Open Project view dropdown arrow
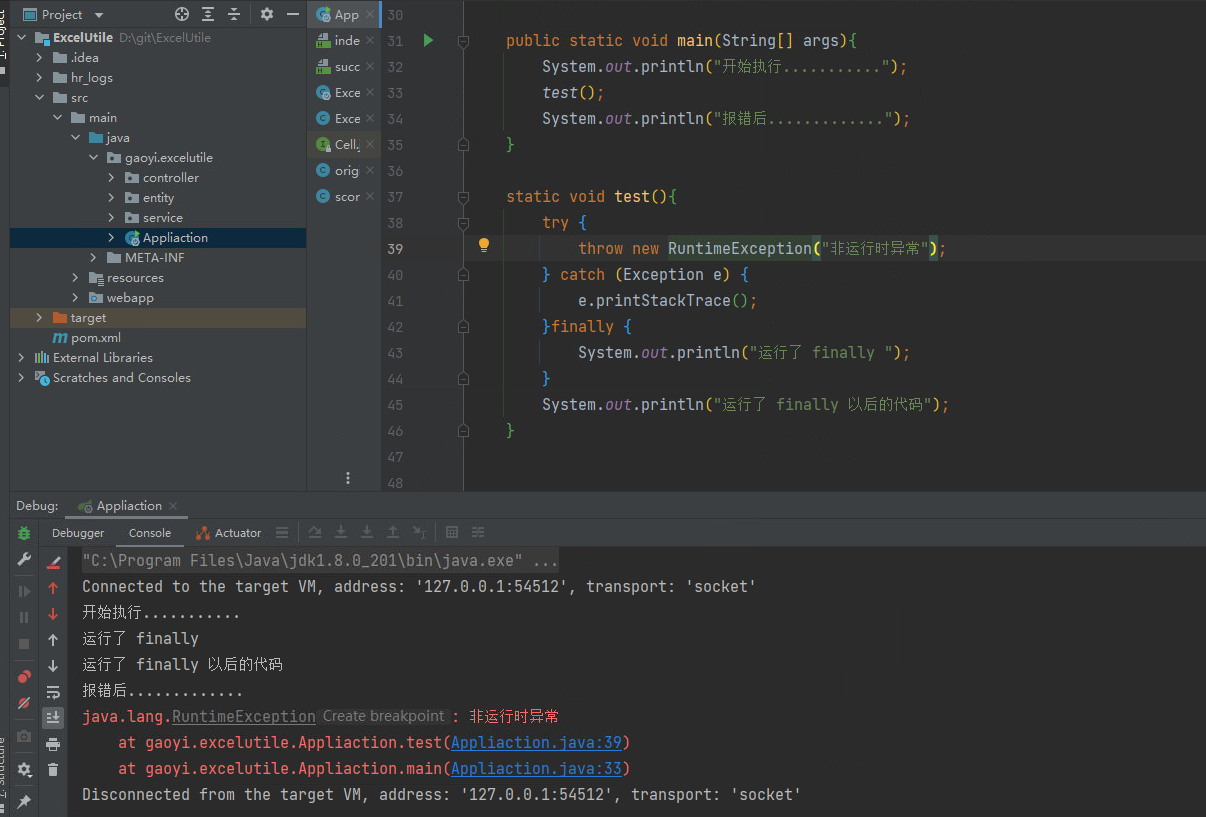Screen dimensions: 1206x817 tap(98, 15)
